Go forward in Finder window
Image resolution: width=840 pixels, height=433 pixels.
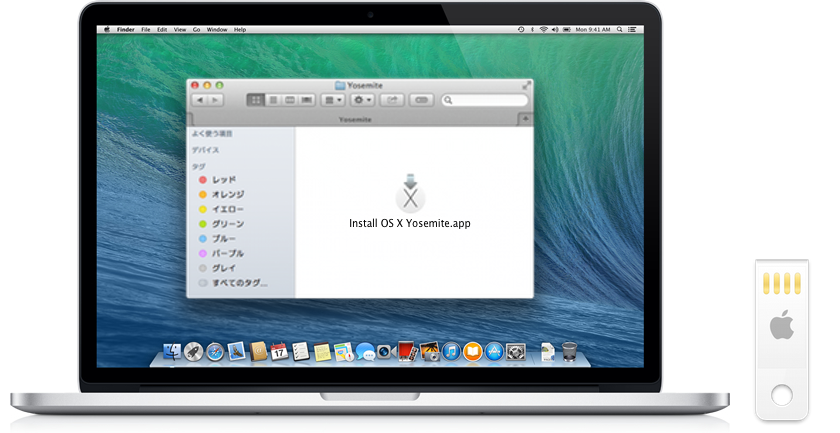click(x=215, y=100)
